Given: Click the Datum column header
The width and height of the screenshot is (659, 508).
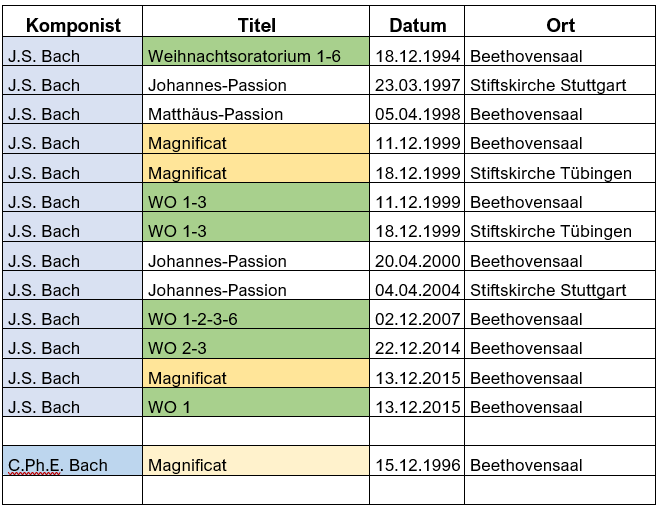Looking at the screenshot, I should tap(417, 21).
